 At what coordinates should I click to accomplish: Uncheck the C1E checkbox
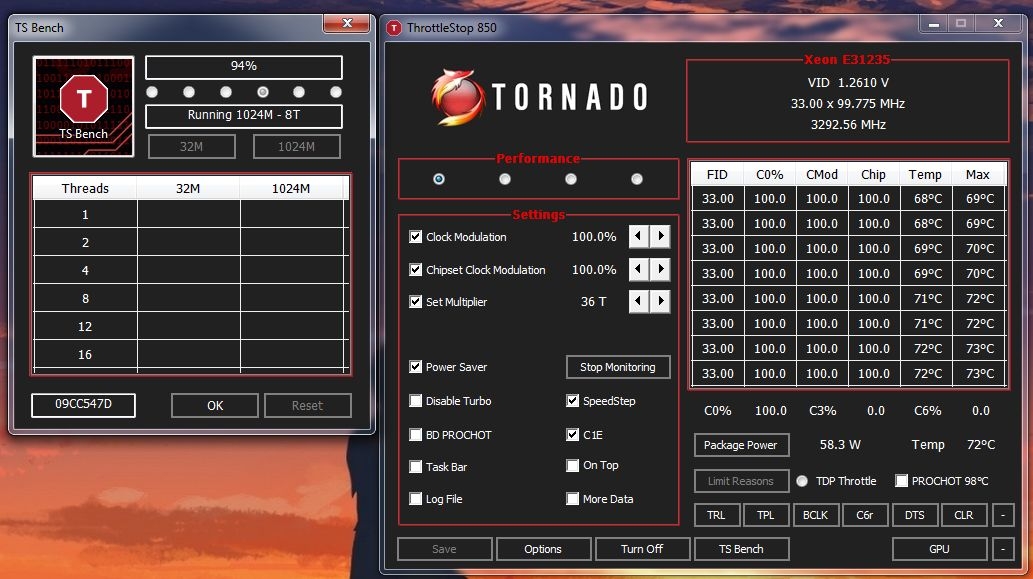[x=572, y=435]
